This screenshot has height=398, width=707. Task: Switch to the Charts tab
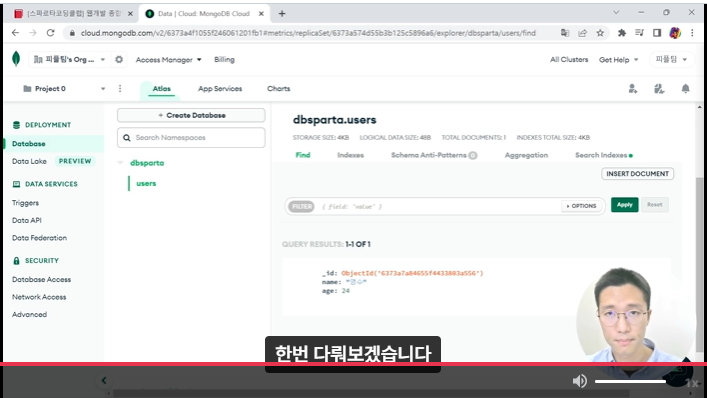click(x=279, y=89)
